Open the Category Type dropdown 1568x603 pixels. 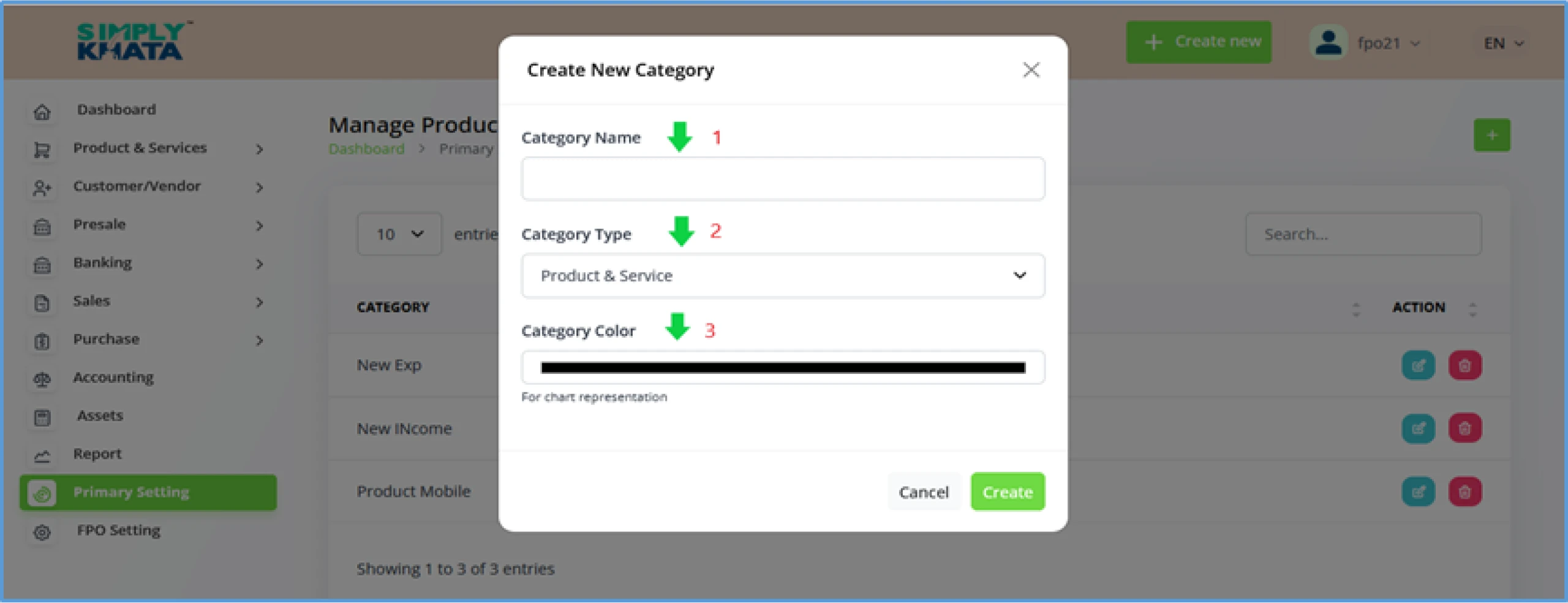click(783, 276)
